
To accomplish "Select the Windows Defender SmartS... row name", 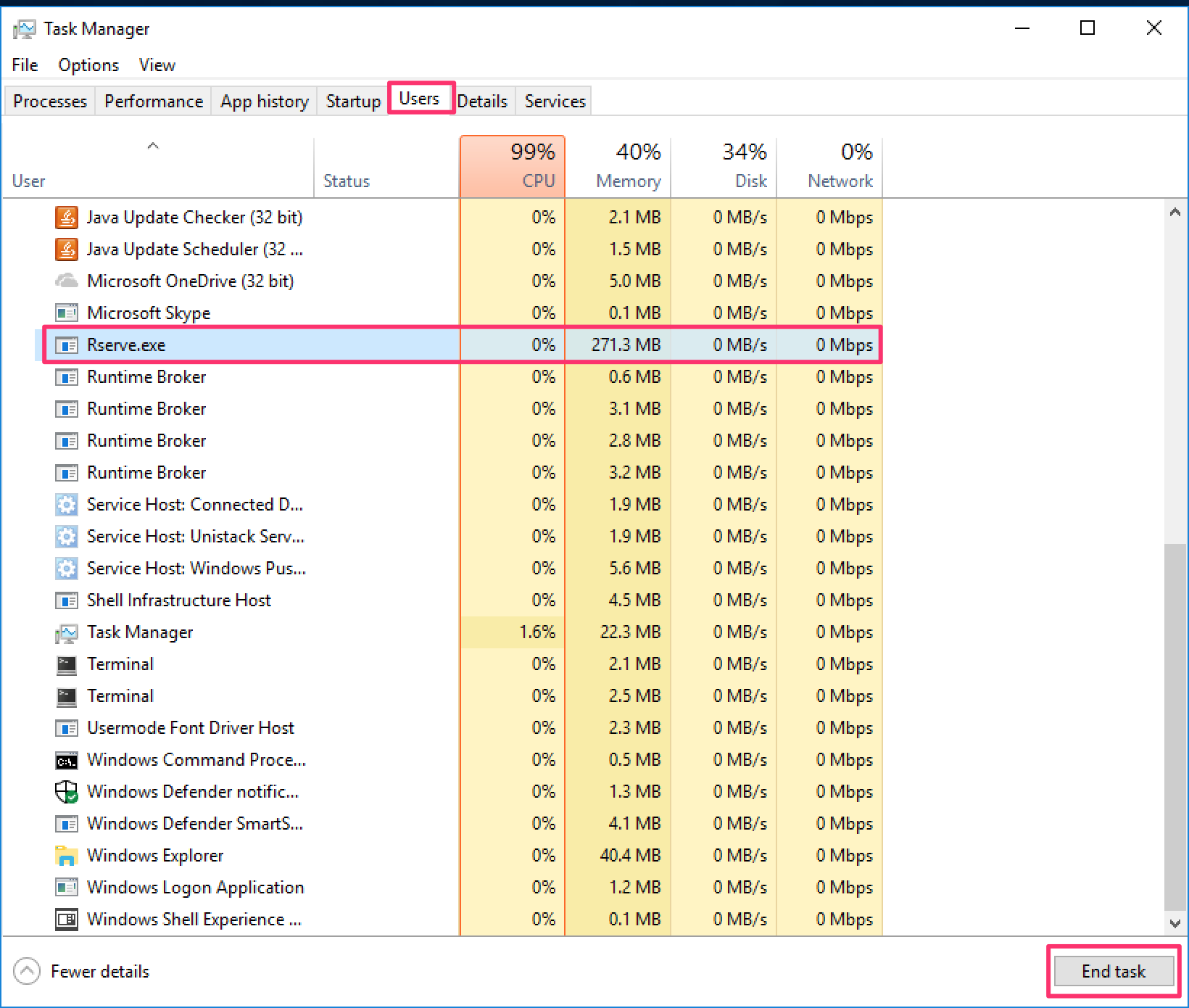I will click(195, 824).
